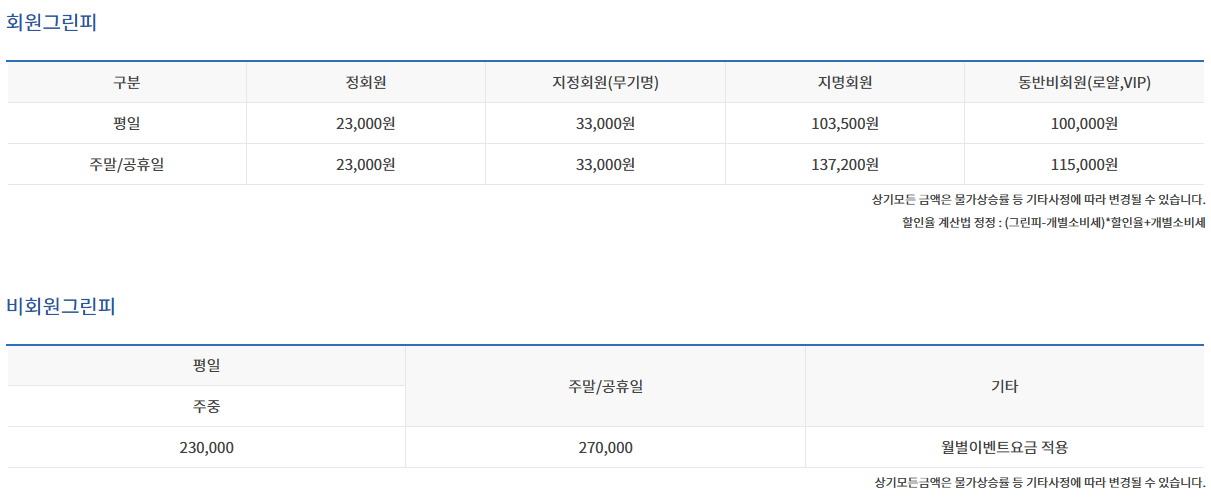Image resolution: width=1211 pixels, height=504 pixels.
Task: Click the 115,000원 guest weekend fee
Action: click(x=1084, y=165)
